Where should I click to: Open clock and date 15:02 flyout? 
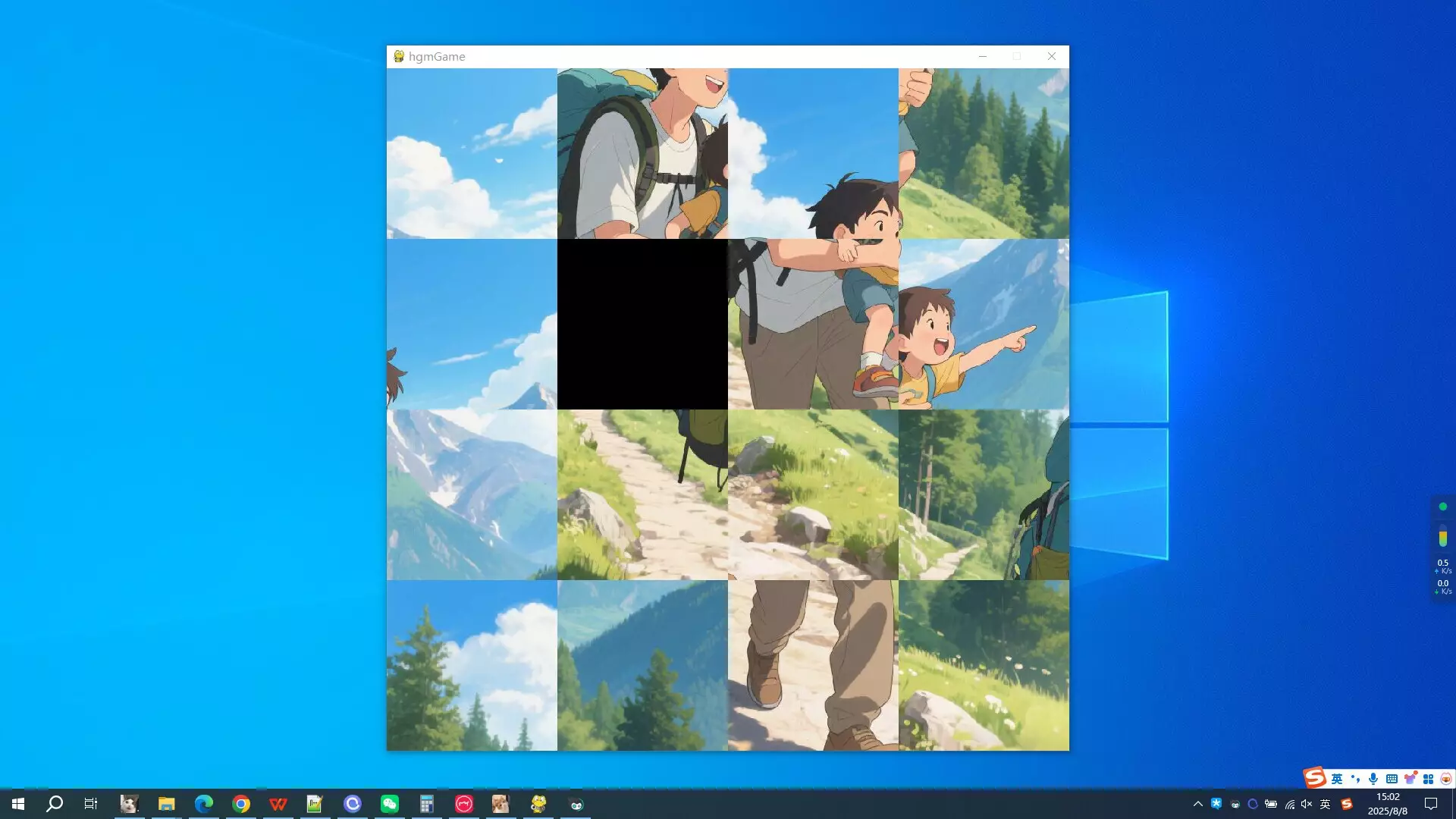(x=1388, y=804)
